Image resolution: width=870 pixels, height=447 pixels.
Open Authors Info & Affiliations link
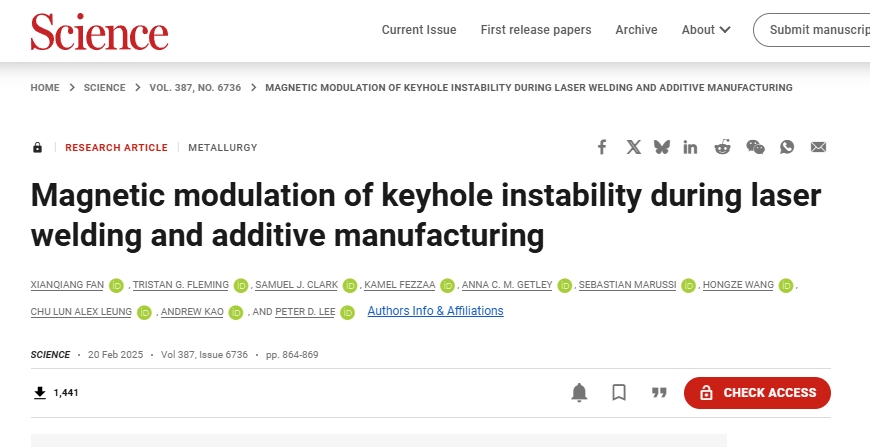click(435, 311)
